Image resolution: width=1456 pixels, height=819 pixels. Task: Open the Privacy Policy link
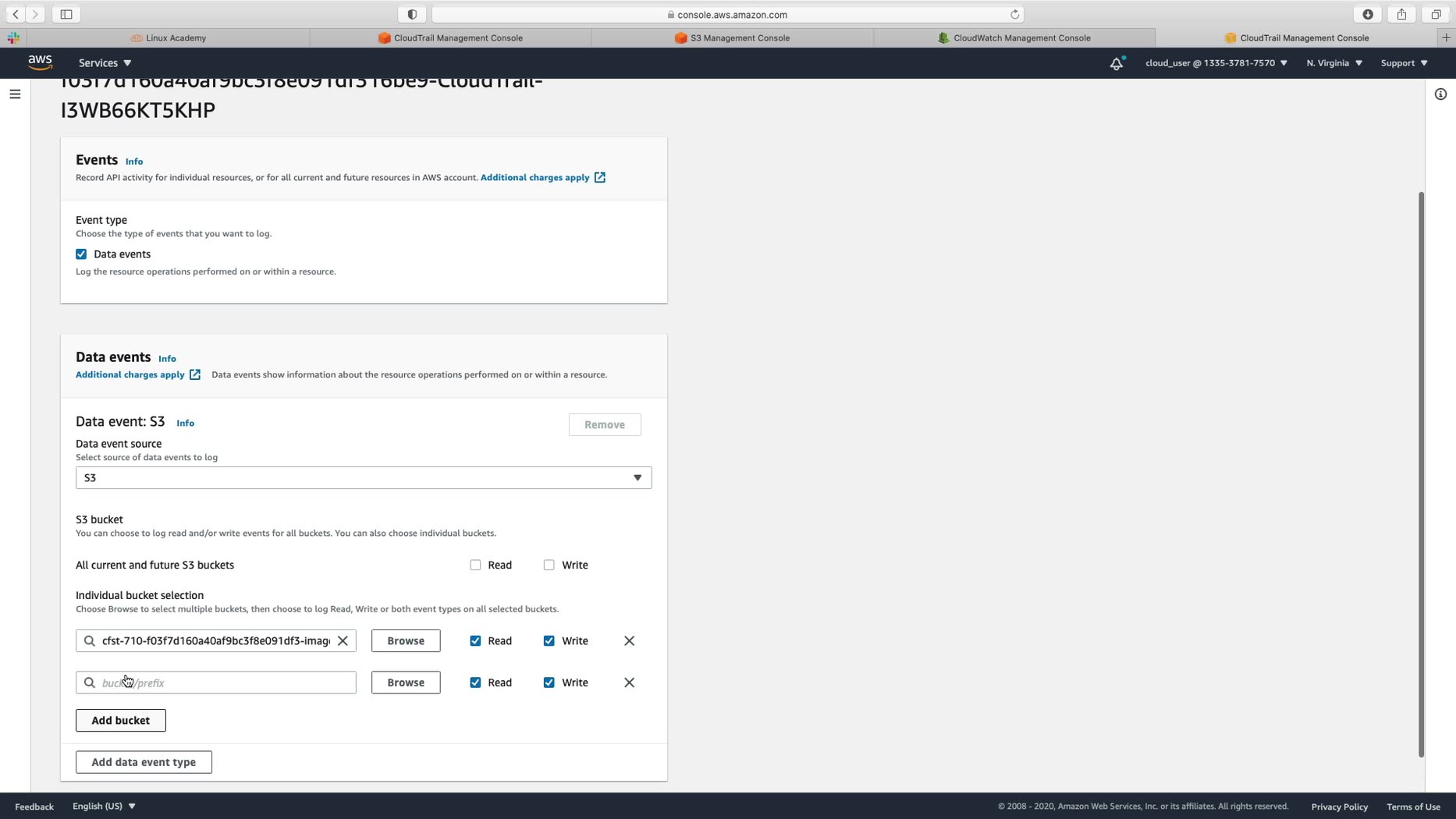pyautogui.click(x=1339, y=807)
